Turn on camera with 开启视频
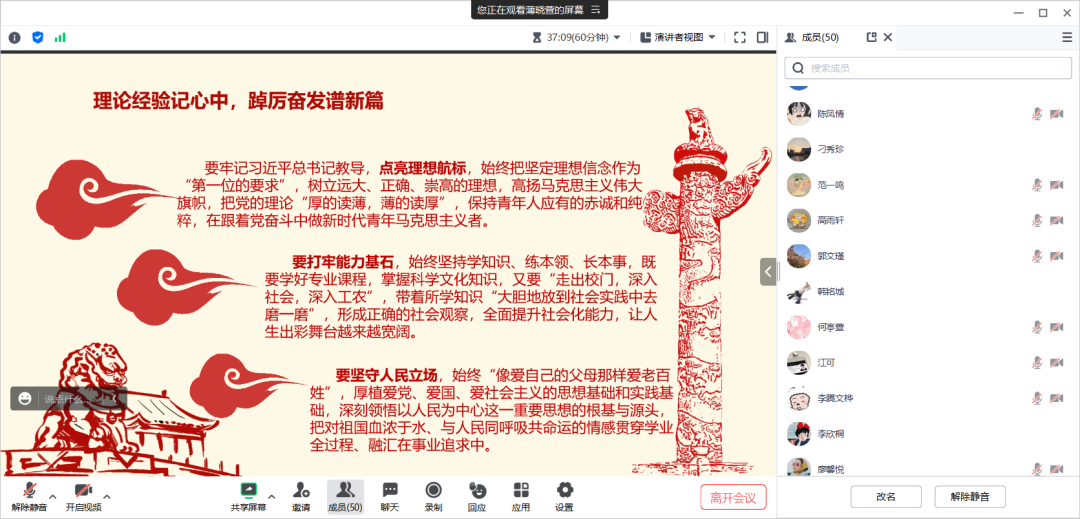The width and height of the screenshot is (1080, 519). pos(83,495)
